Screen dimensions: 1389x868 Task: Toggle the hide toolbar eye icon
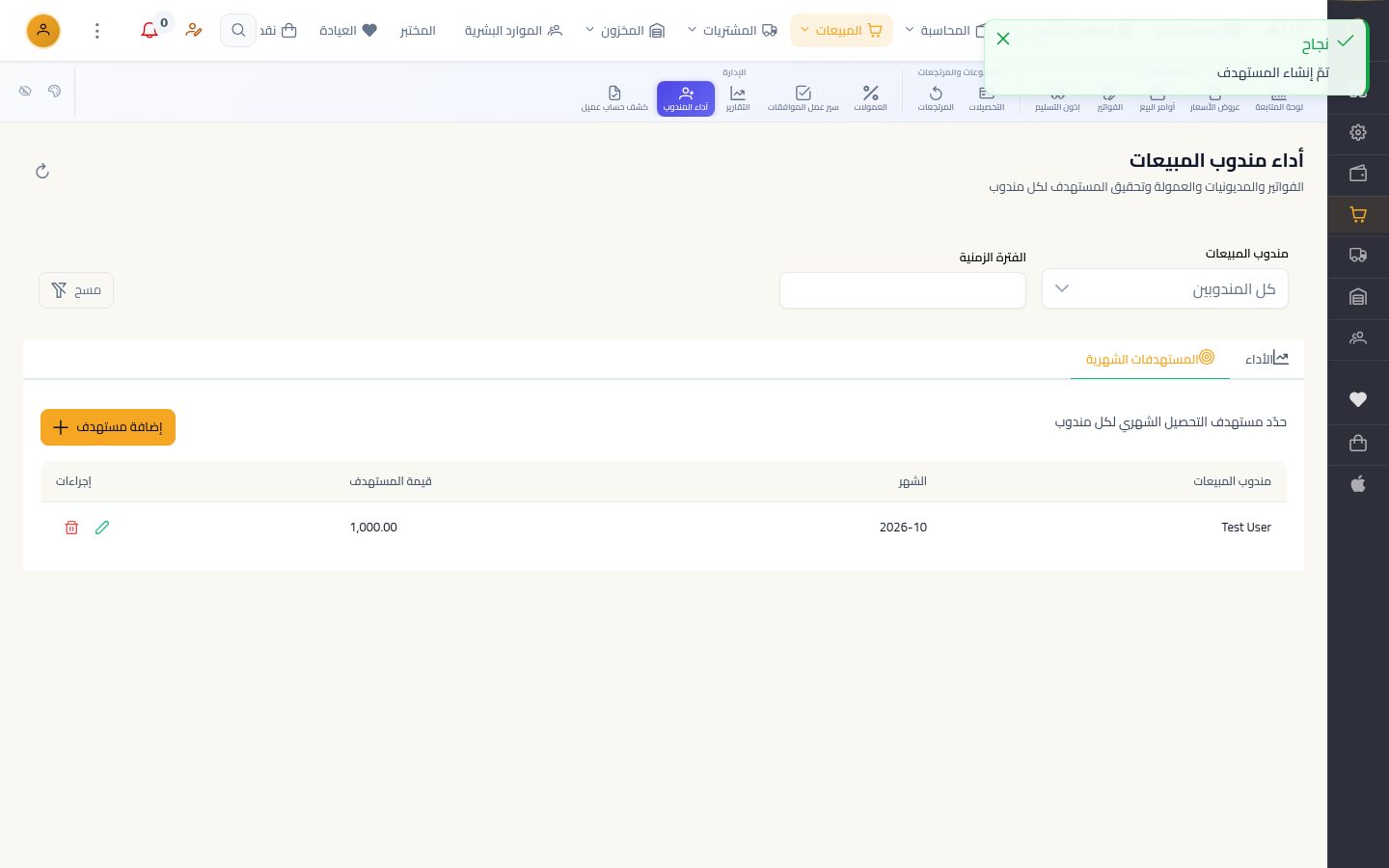(25, 91)
